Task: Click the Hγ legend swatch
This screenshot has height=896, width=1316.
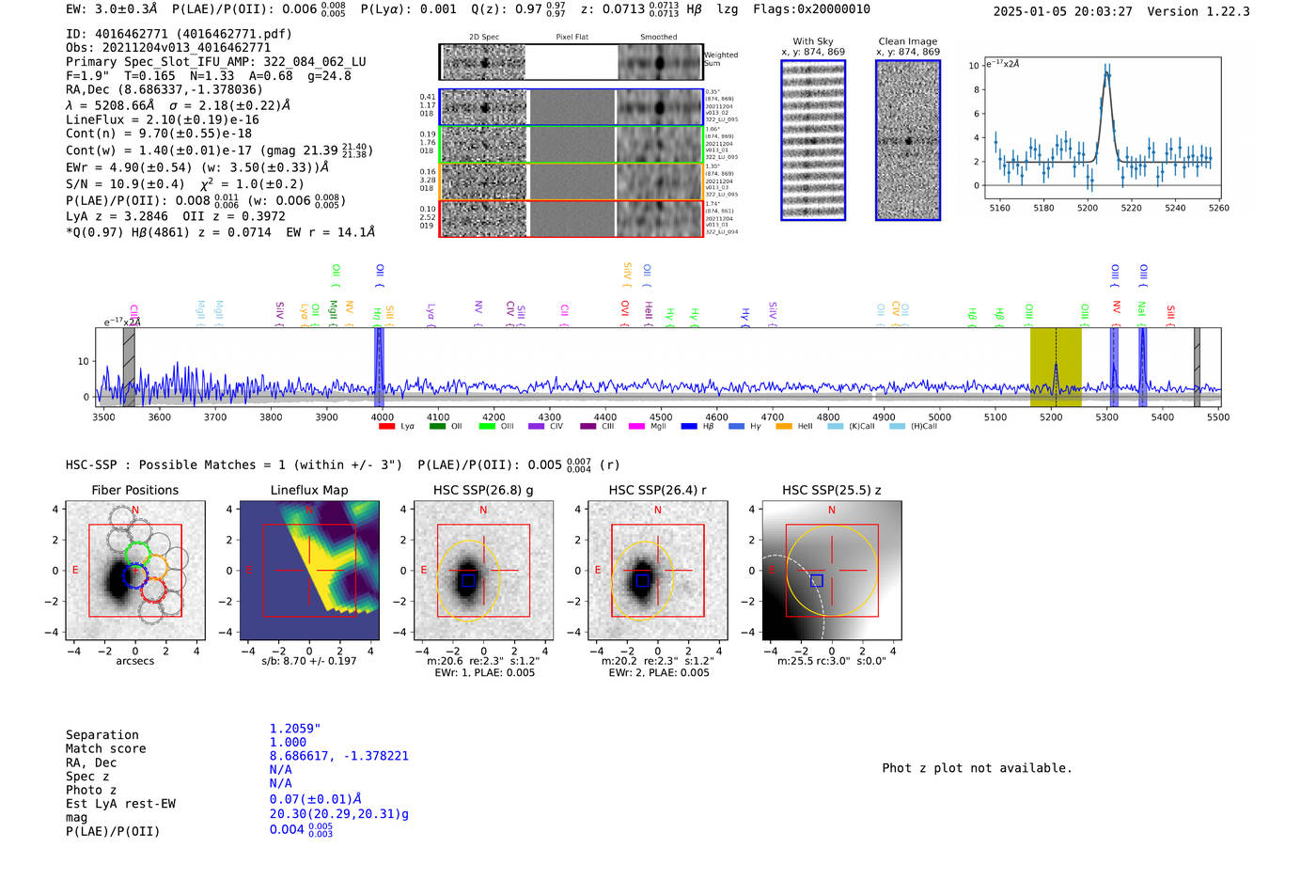Action: pyautogui.click(x=736, y=427)
